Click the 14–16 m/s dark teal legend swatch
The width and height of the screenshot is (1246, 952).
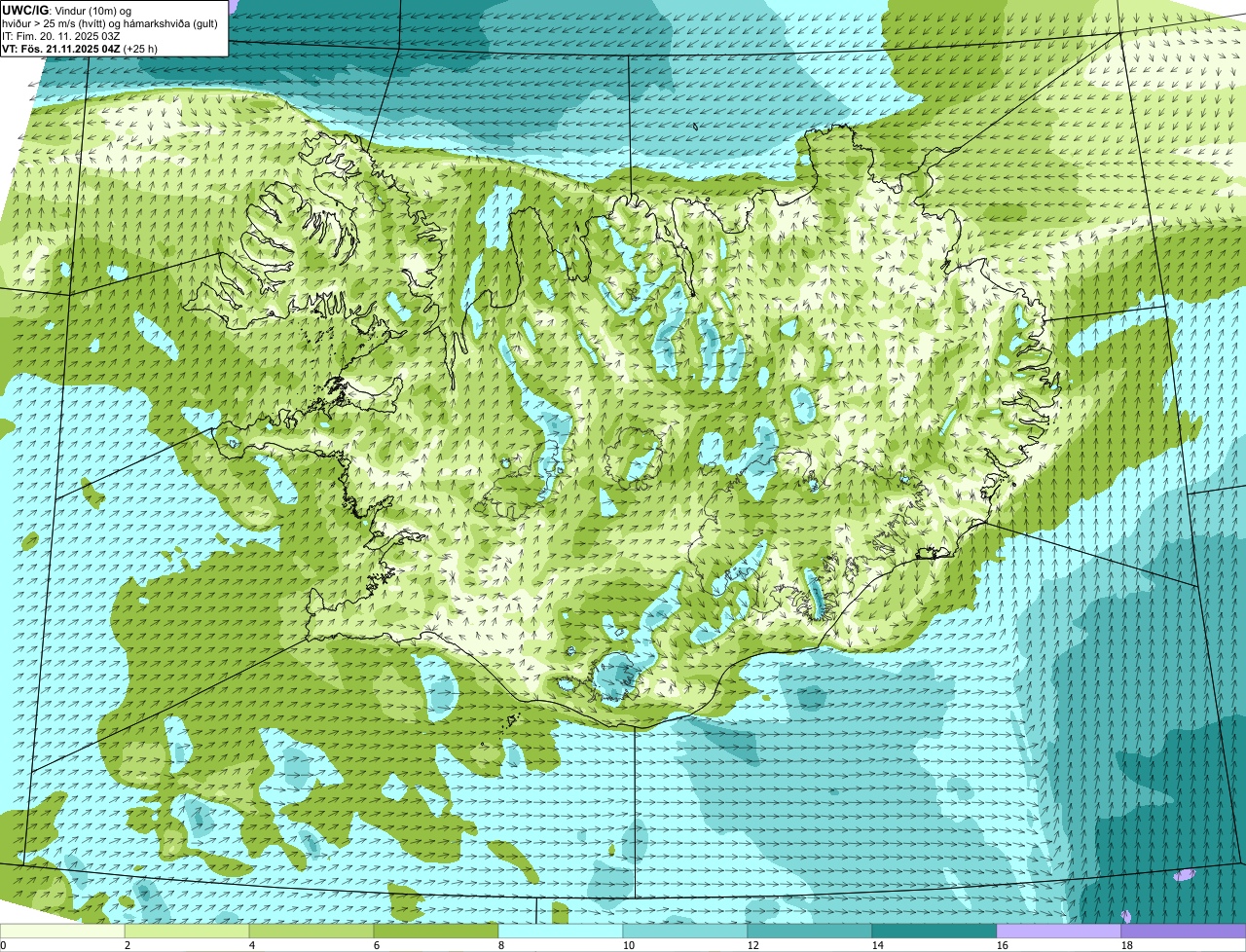point(934,932)
